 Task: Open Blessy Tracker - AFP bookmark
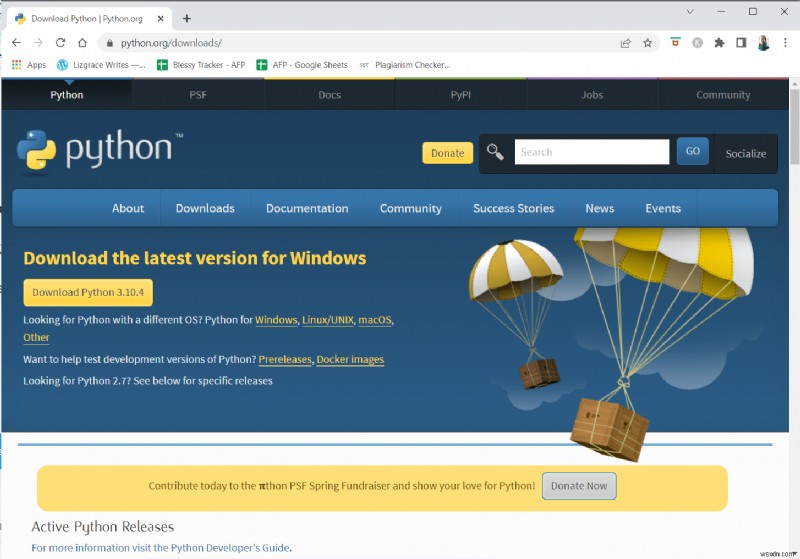click(201, 65)
